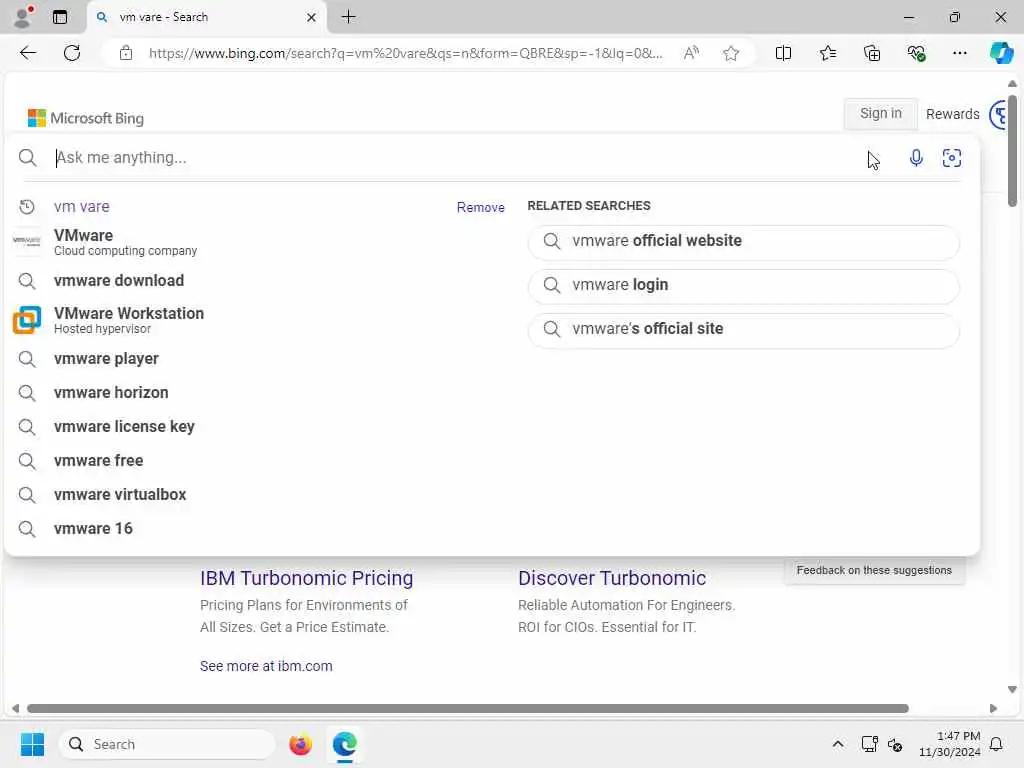Open the Read aloud icon
1024x768 pixels.
click(691, 53)
